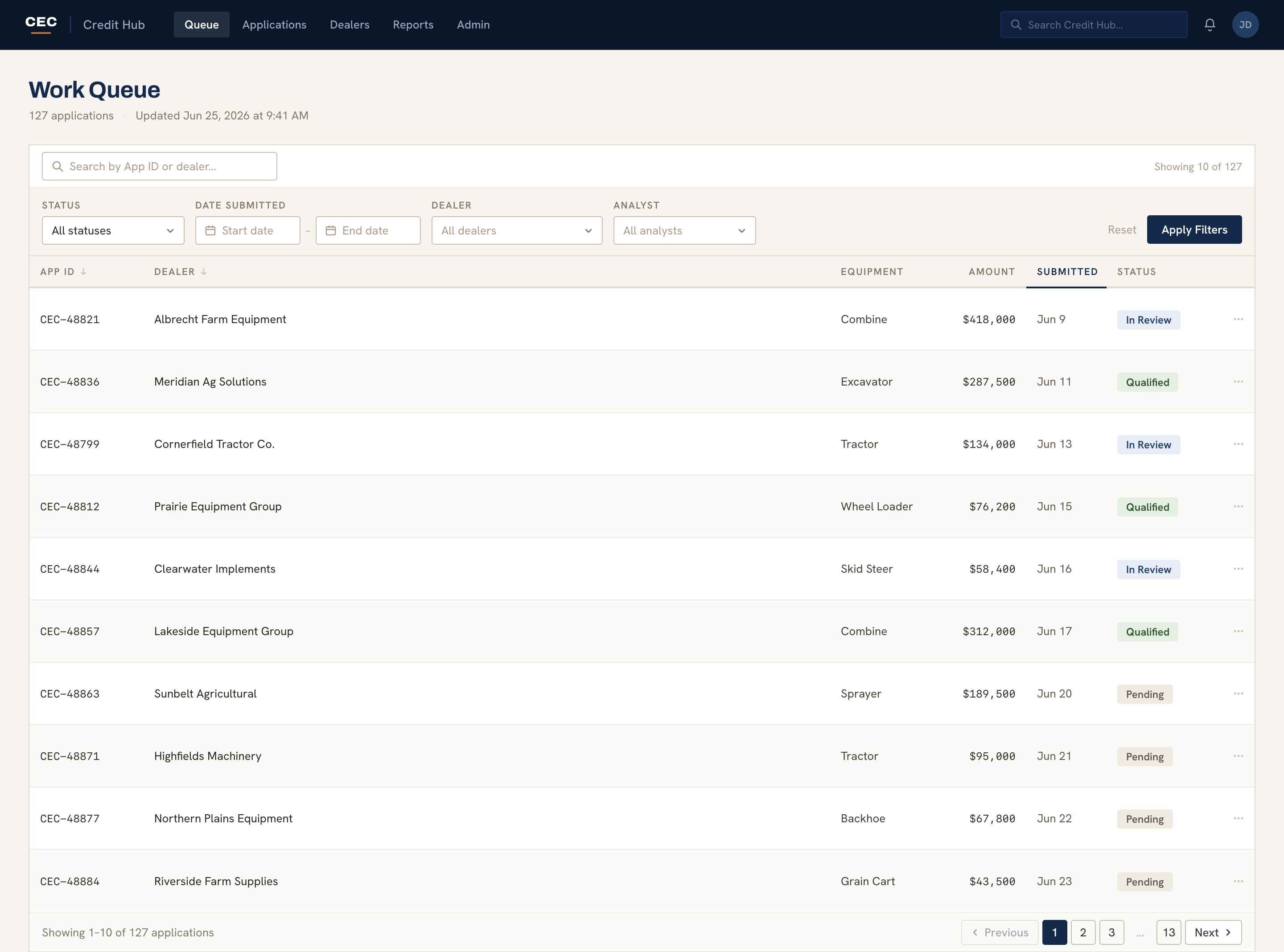Open application CEC-48836

[x=70, y=382]
